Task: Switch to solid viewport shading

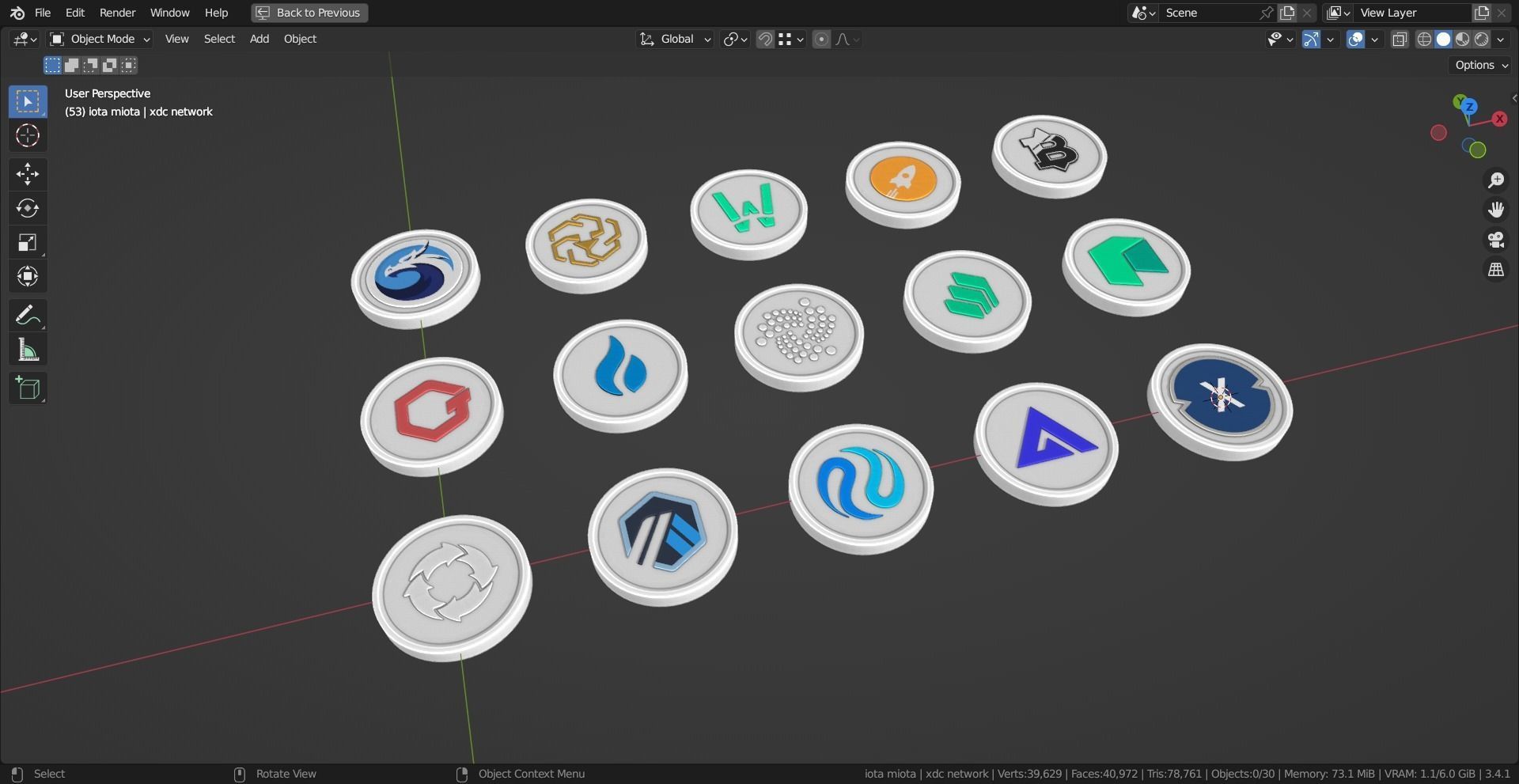Action: 1443,39
